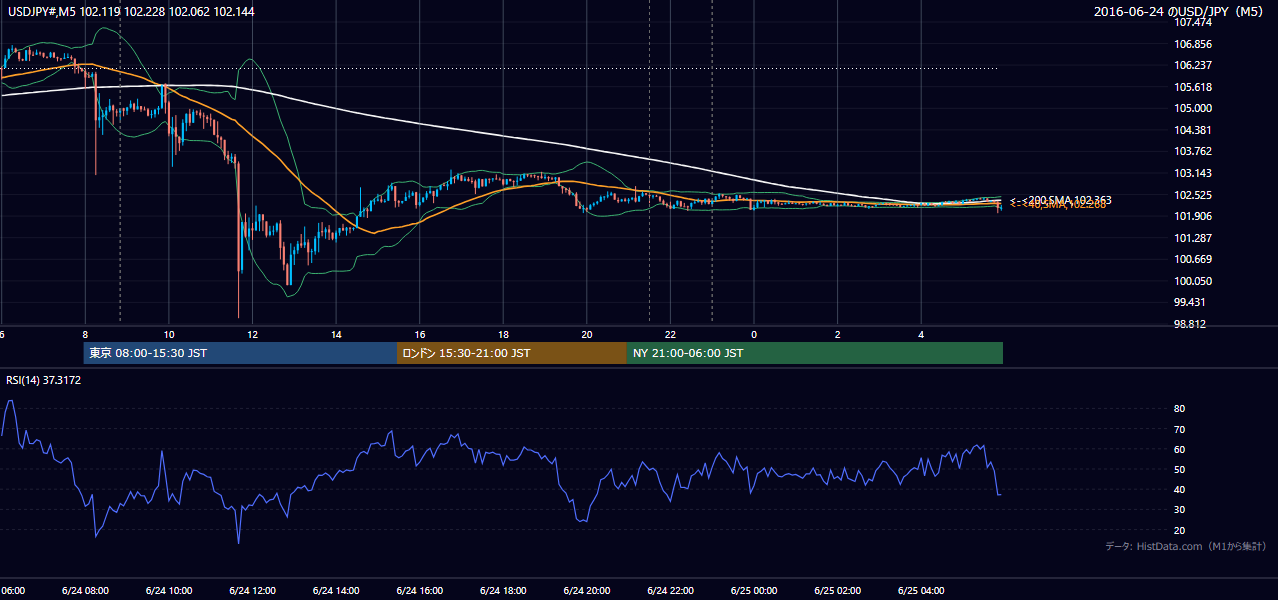Click the RSI 60 level label
1278x600 pixels.
point(1179,449)
